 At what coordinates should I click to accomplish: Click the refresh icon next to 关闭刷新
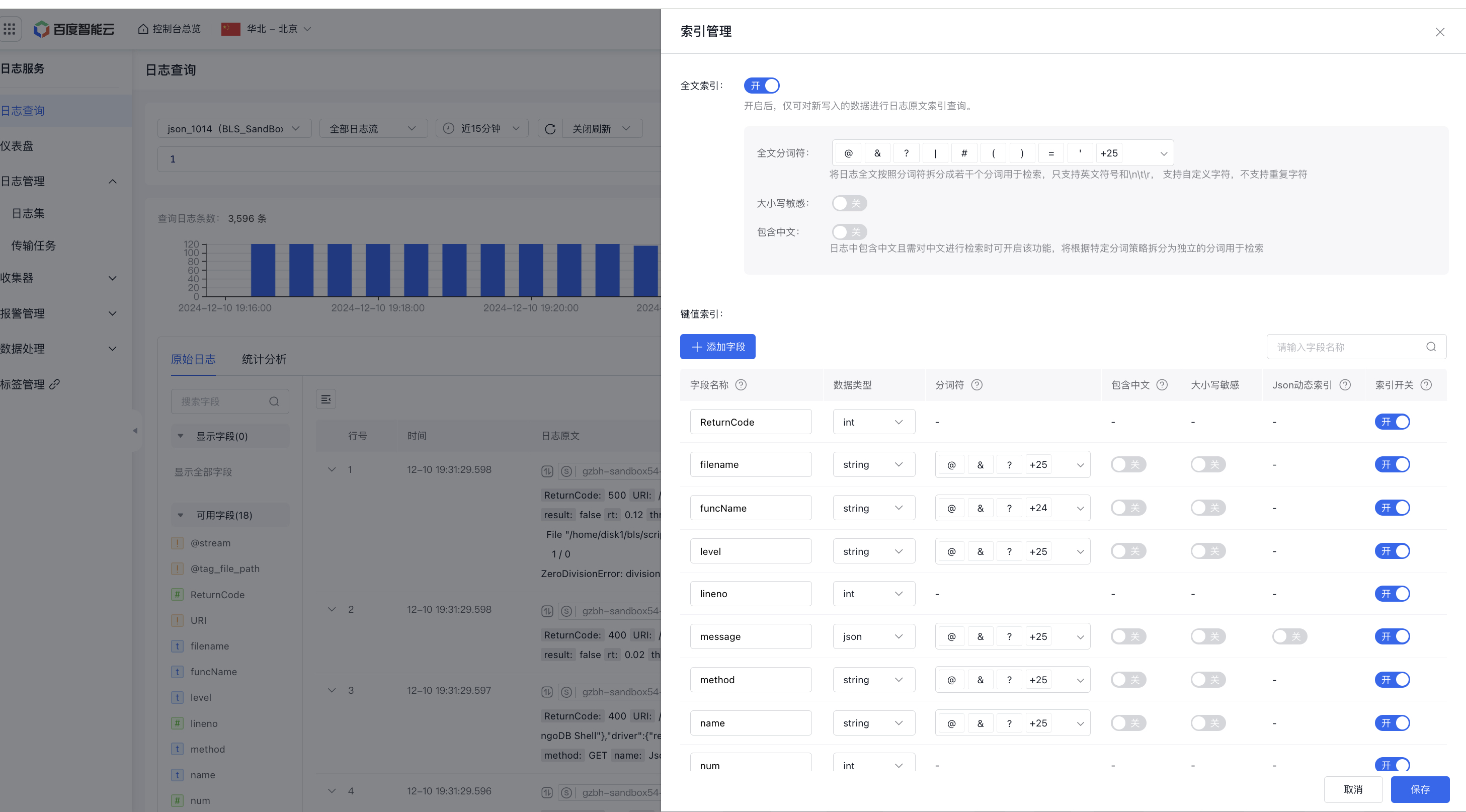(x=550, y=129)
